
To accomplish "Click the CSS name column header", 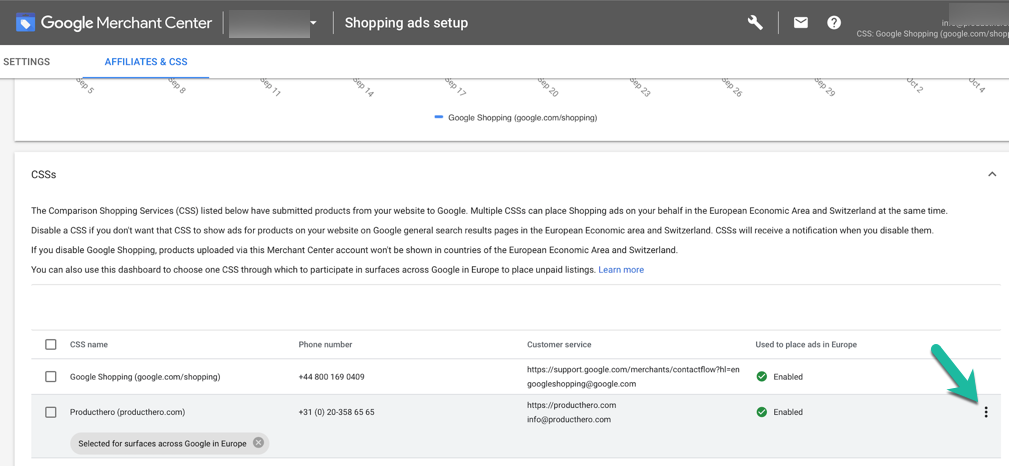I will click(x=89, y=344).
